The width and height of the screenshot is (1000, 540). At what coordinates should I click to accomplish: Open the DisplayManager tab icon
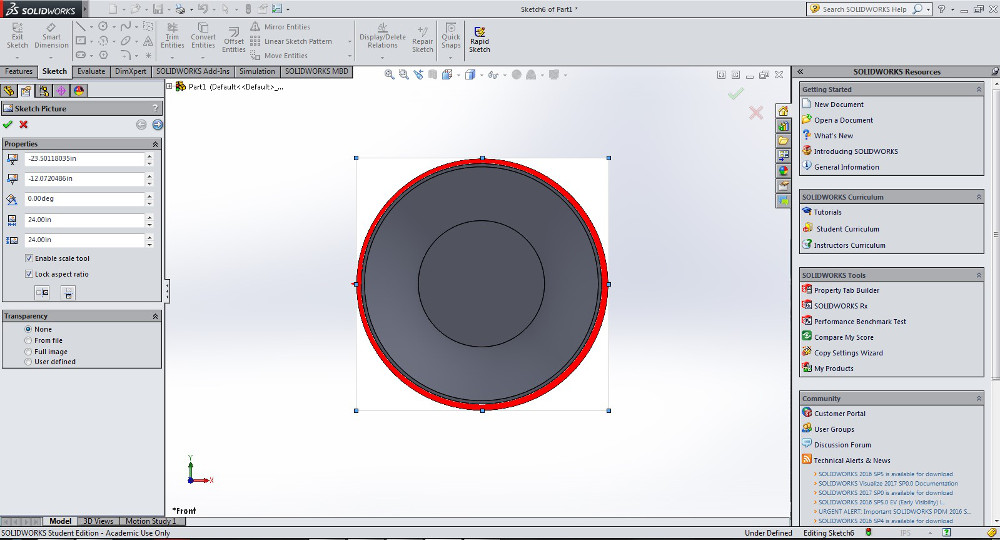pos(79,91)
